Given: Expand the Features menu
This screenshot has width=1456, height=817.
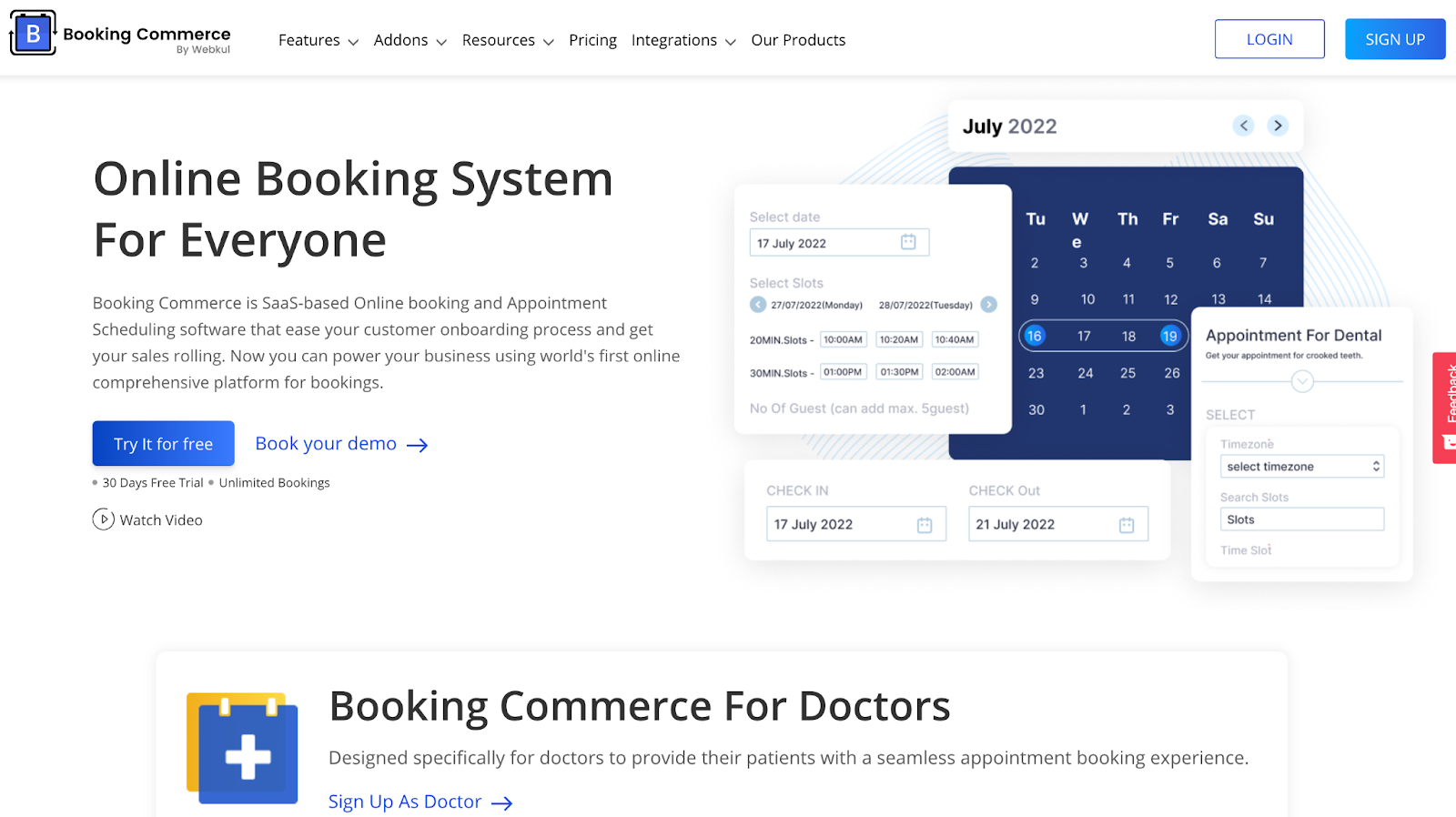Looking at the screenshot, I should click(x=318, y=40).
